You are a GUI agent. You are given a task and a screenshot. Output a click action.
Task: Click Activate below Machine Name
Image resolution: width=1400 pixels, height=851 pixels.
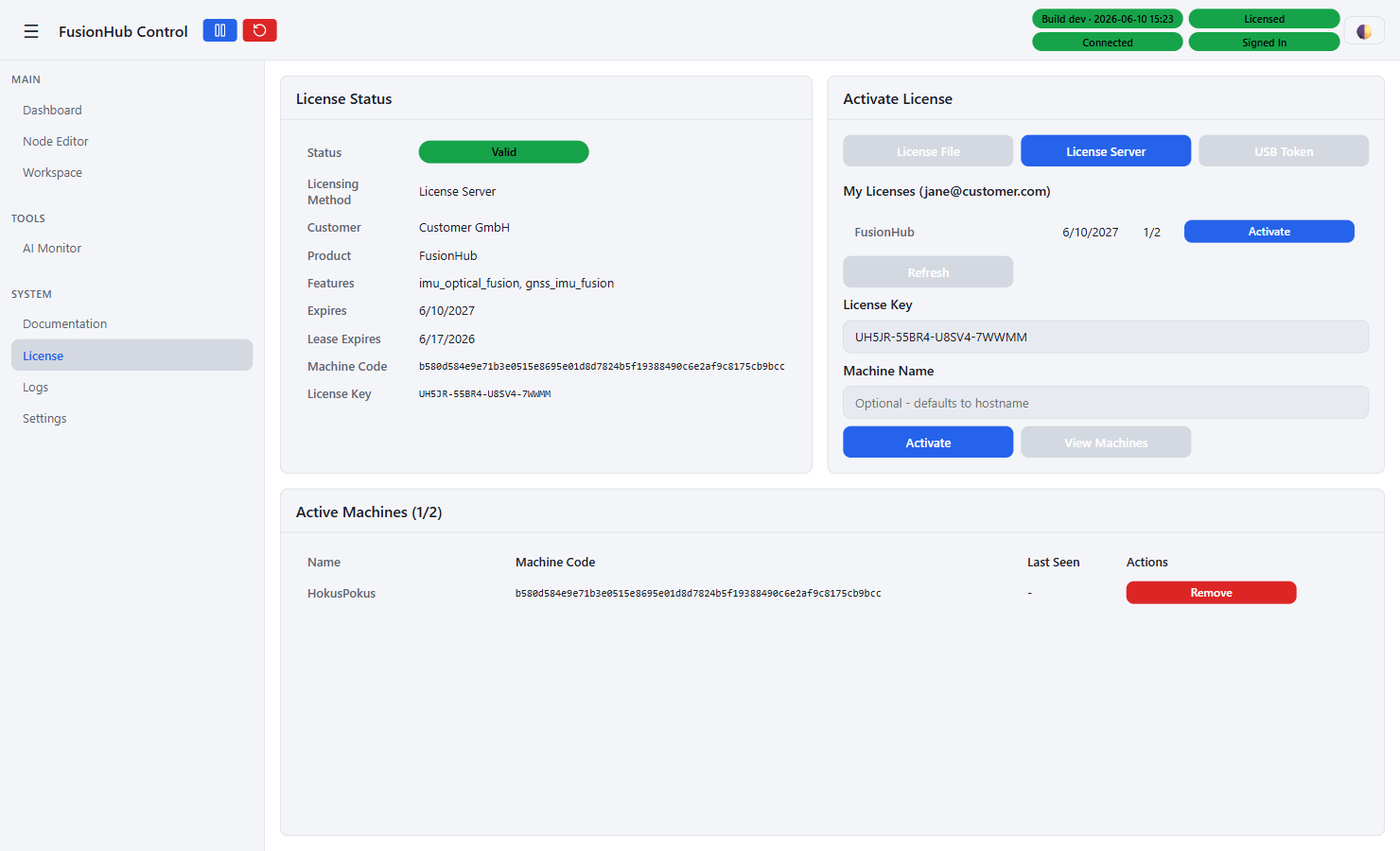coord(928,443)
